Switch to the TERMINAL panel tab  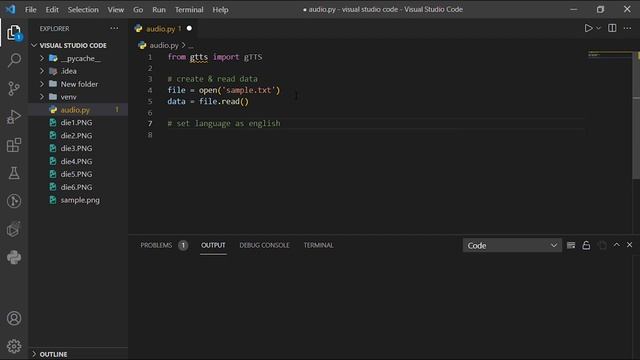[318, 245]
